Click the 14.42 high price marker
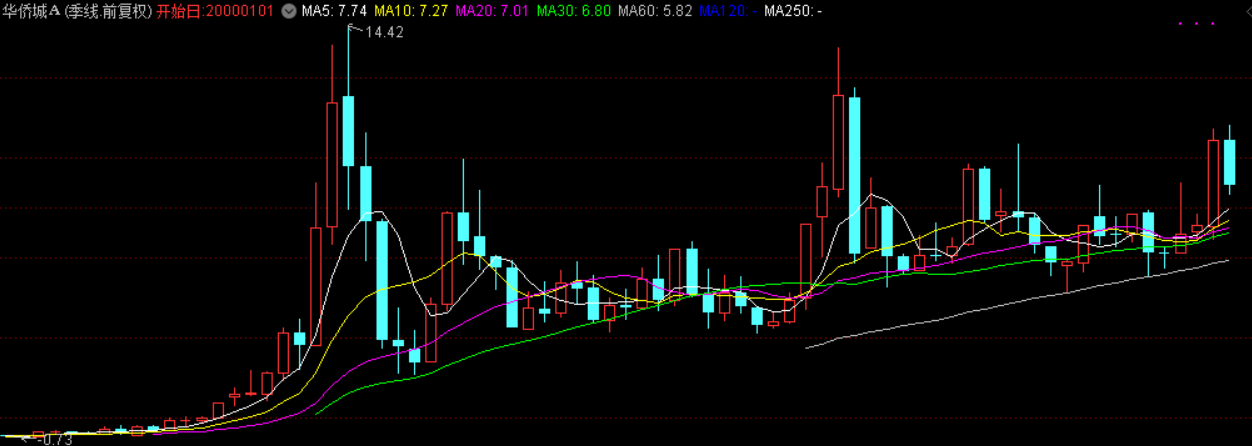This screenshot has height=446, width=1252. click(385, 33)
